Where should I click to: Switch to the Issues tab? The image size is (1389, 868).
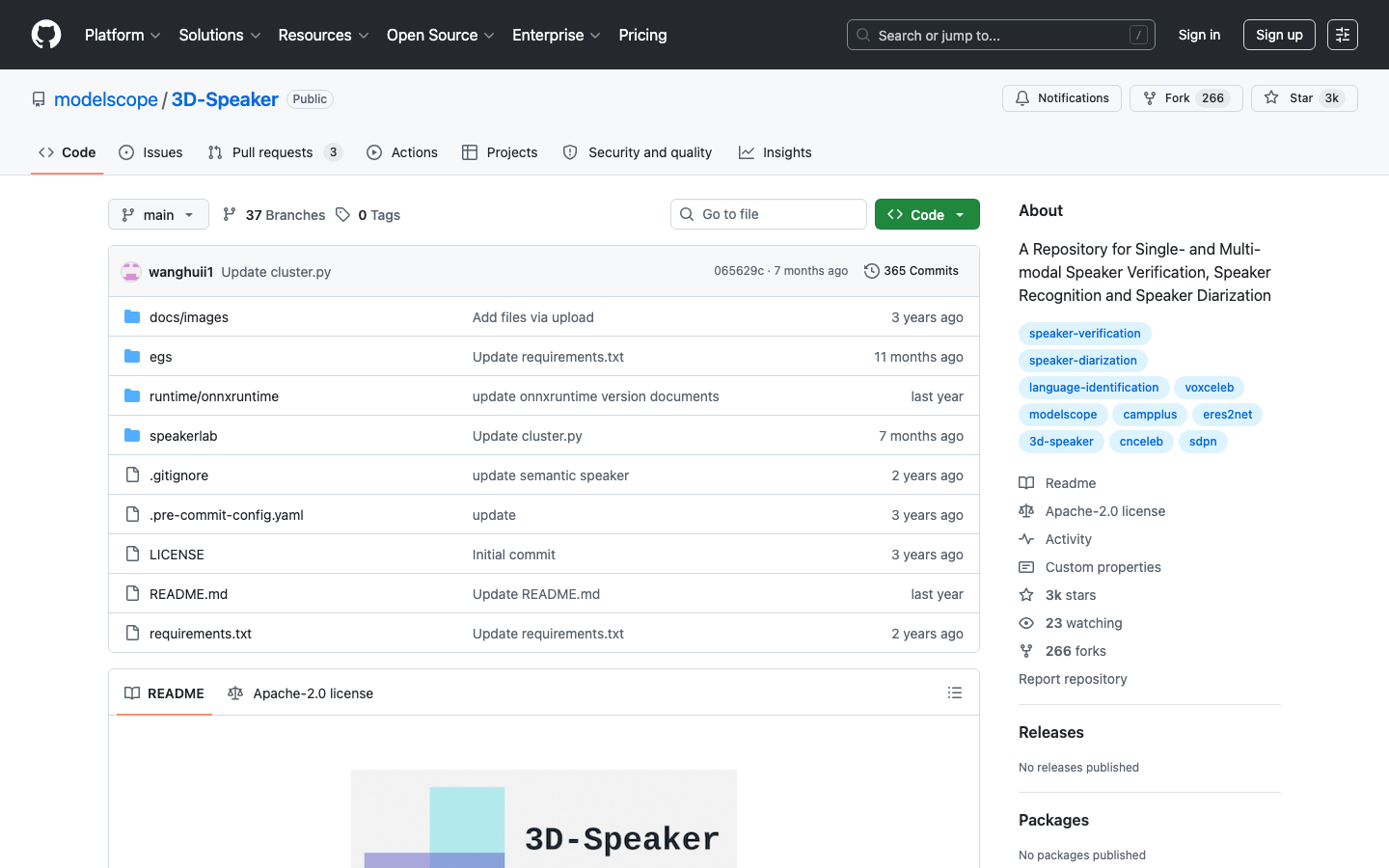[150, 152]
